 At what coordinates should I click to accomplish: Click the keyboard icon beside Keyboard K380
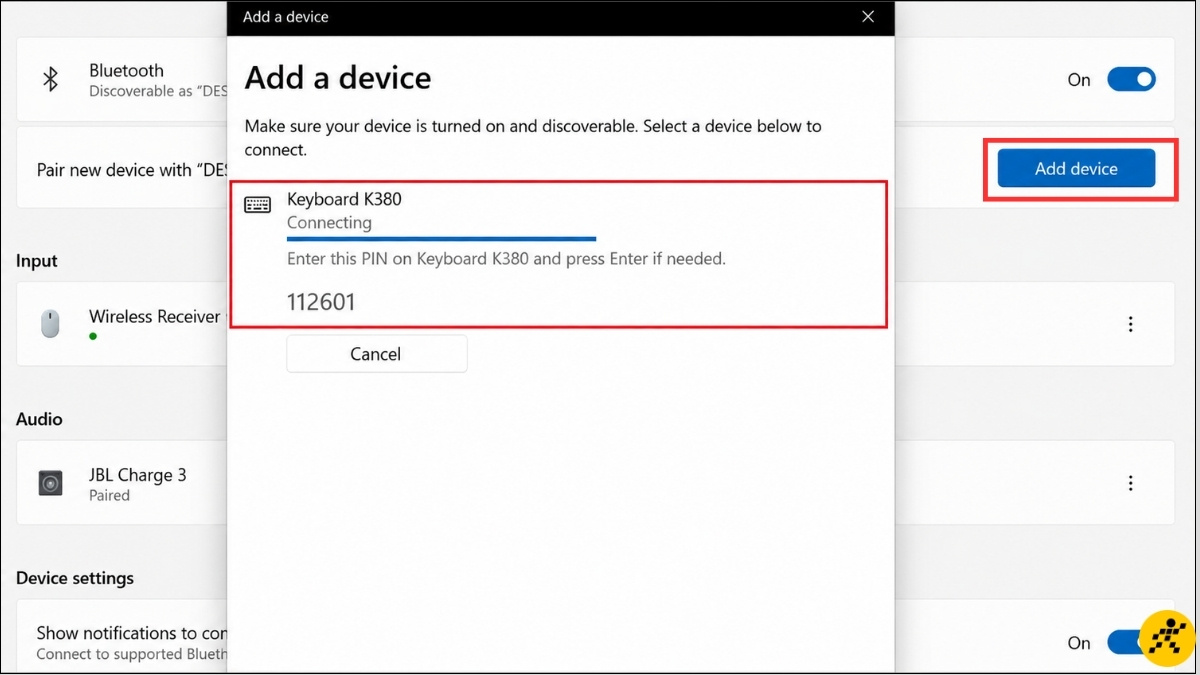[x=258, y=205]
